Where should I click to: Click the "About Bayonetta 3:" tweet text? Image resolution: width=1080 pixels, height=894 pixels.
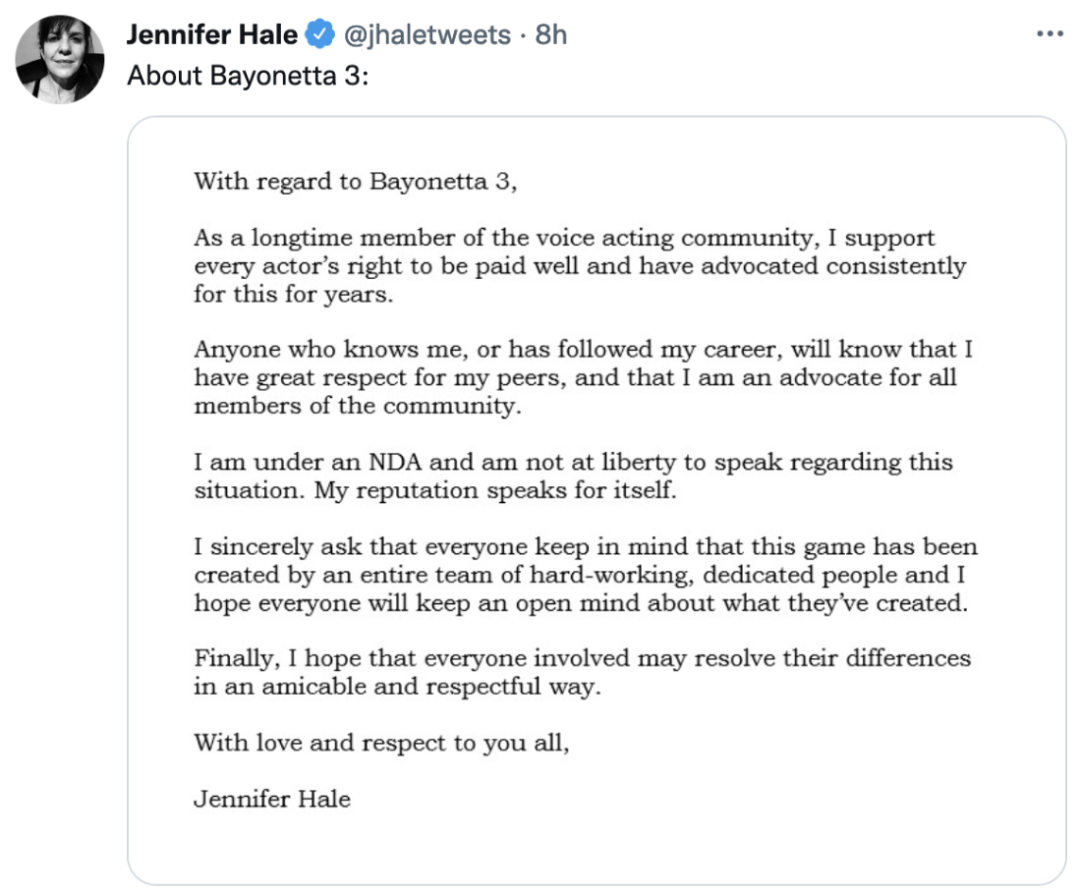point(248,76)
